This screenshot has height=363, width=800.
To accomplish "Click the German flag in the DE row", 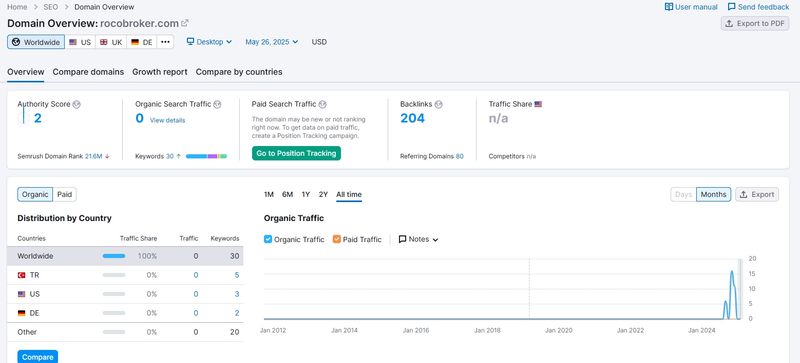I will [x=21, y=313].
